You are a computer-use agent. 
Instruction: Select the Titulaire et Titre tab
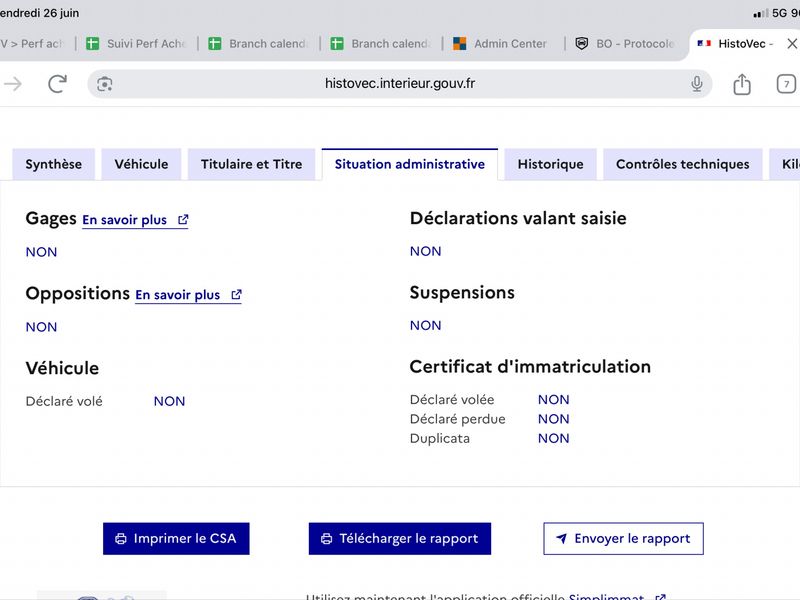[x=252, y=164]
